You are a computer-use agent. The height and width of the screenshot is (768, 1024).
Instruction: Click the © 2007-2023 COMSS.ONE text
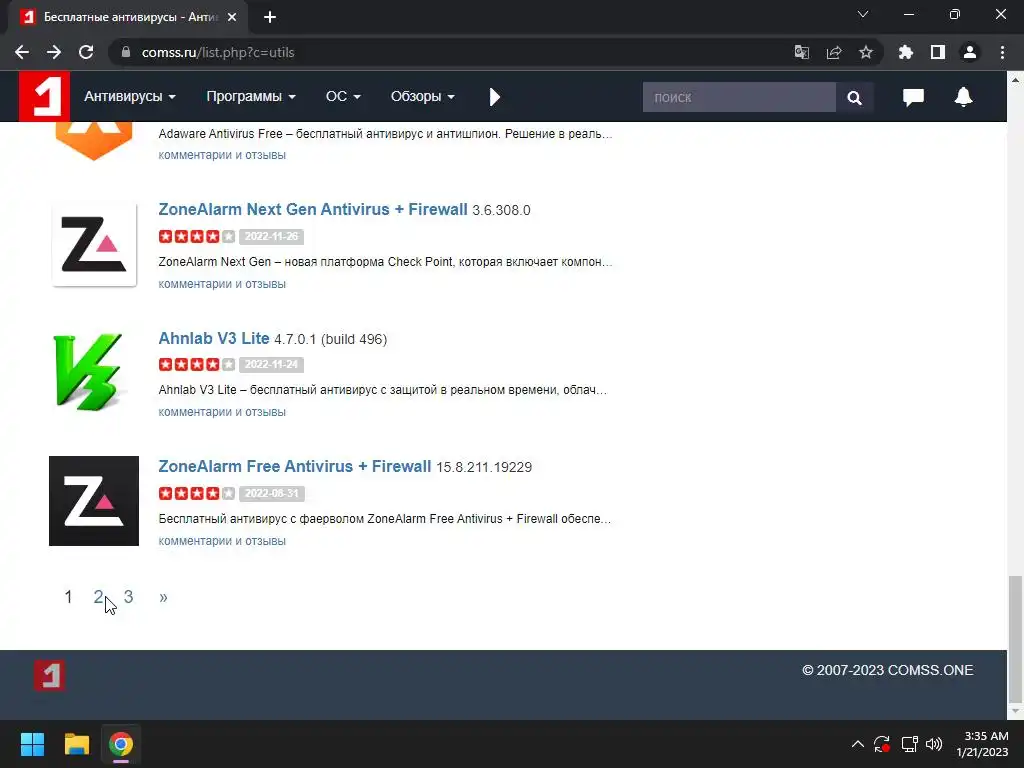(x=888, y=670)
